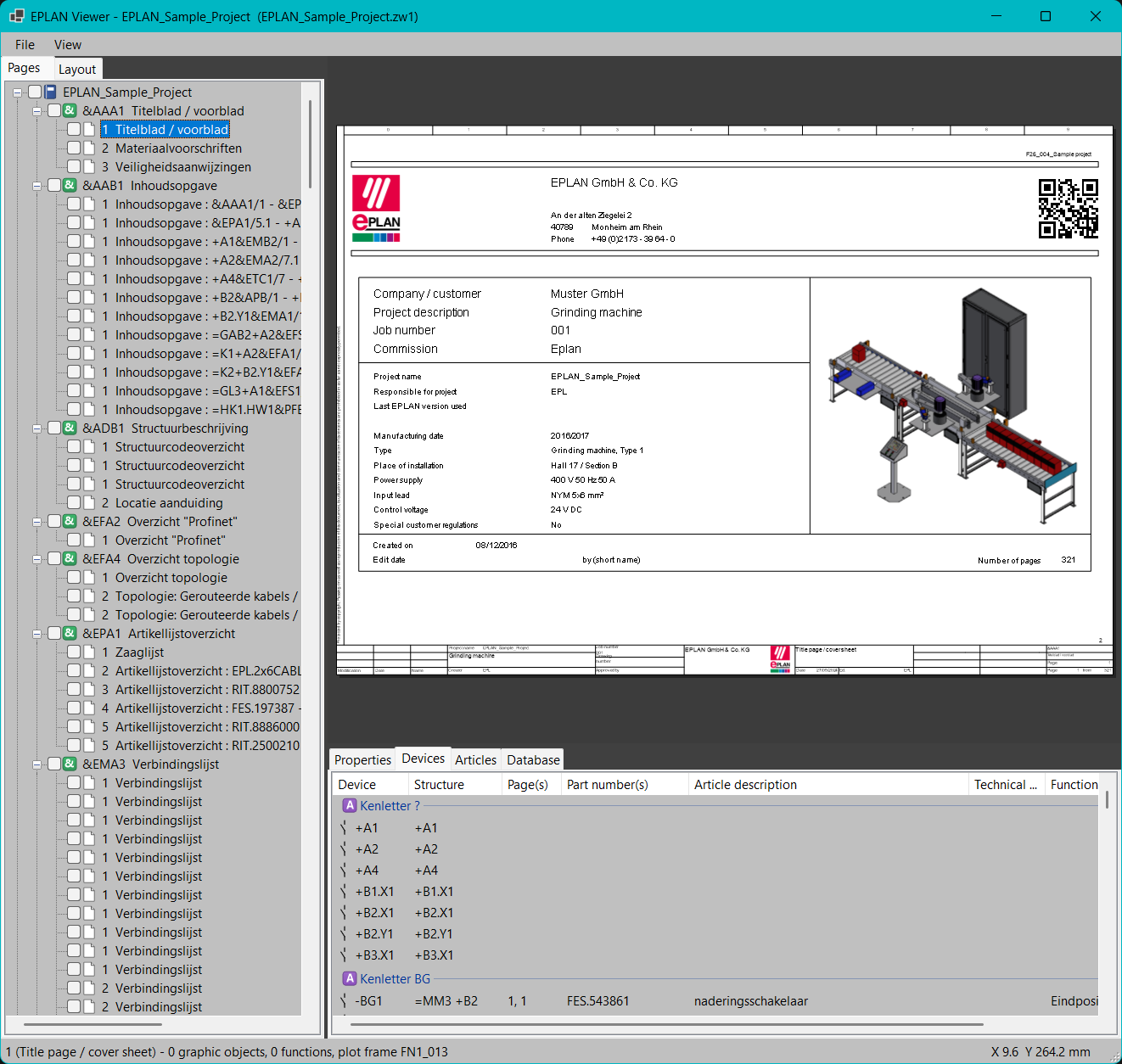The image size is (1122, 1064).
Task: Sort by Part number(s) column header
Action: tap(625, 784)
